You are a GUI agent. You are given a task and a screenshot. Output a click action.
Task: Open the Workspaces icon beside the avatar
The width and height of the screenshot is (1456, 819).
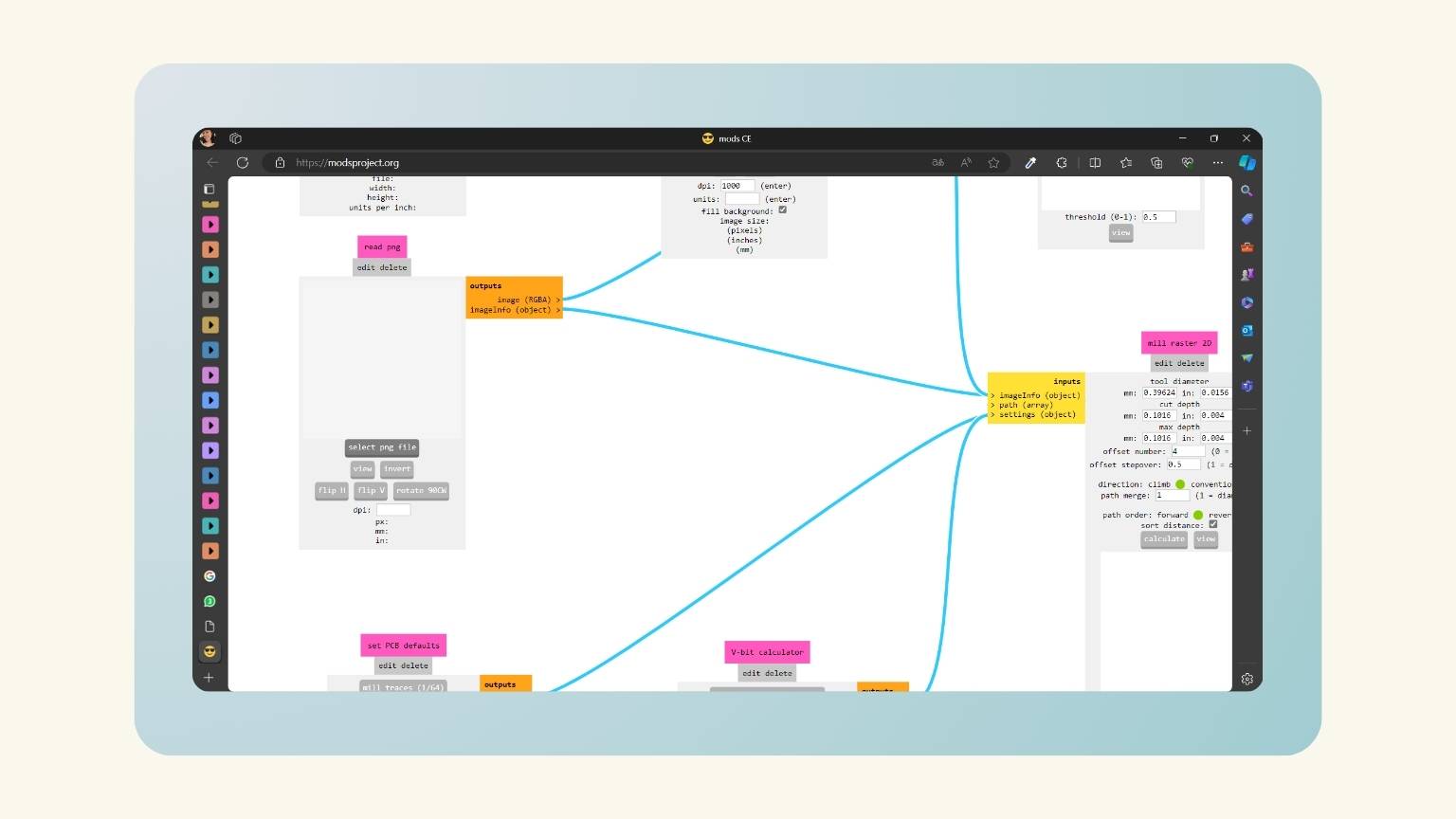pos(236,138)
